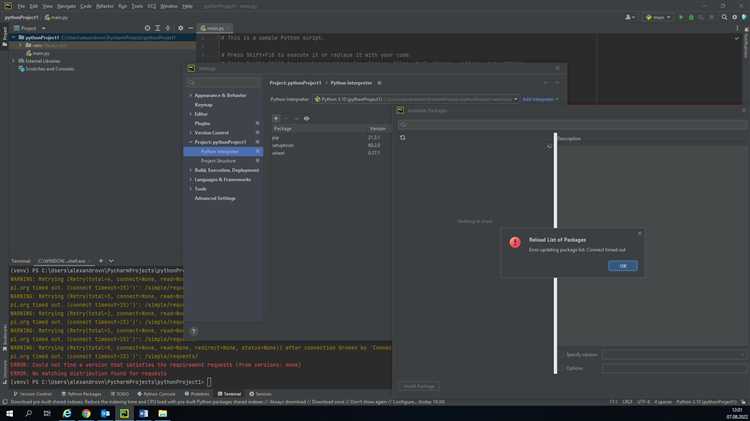This screenshot has width=750, height=421.
Task: Click the locate opened file icon in Project panel
Action: (x=147, y=28)
